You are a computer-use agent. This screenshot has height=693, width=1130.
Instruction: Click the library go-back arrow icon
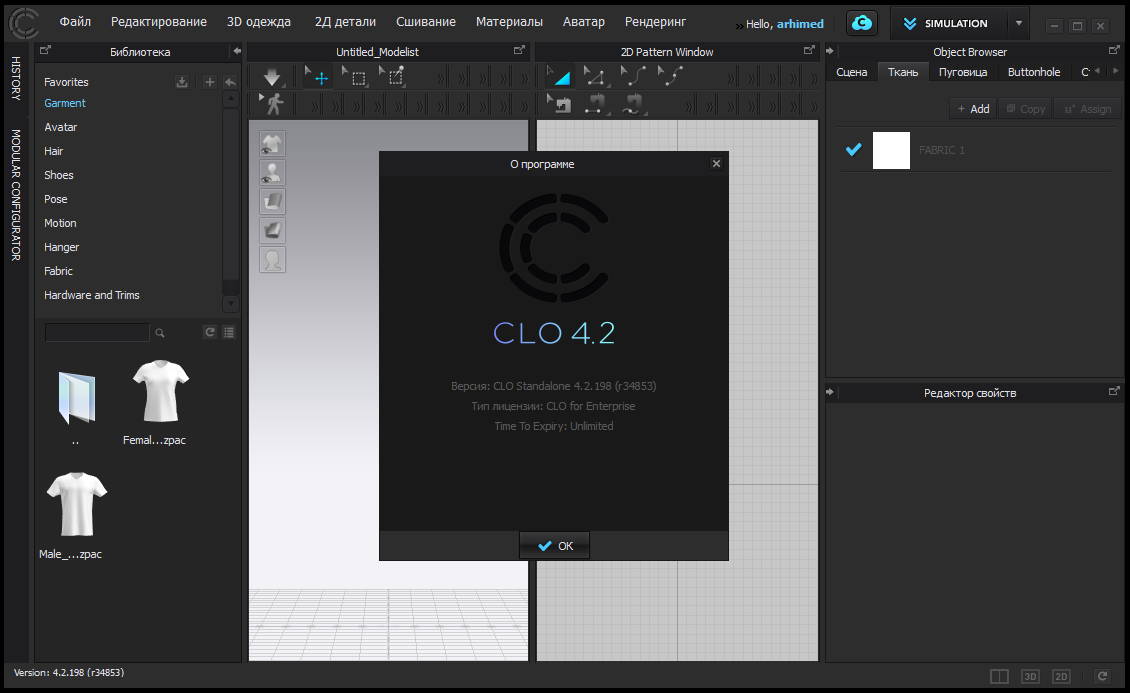[x=230, y=82]
